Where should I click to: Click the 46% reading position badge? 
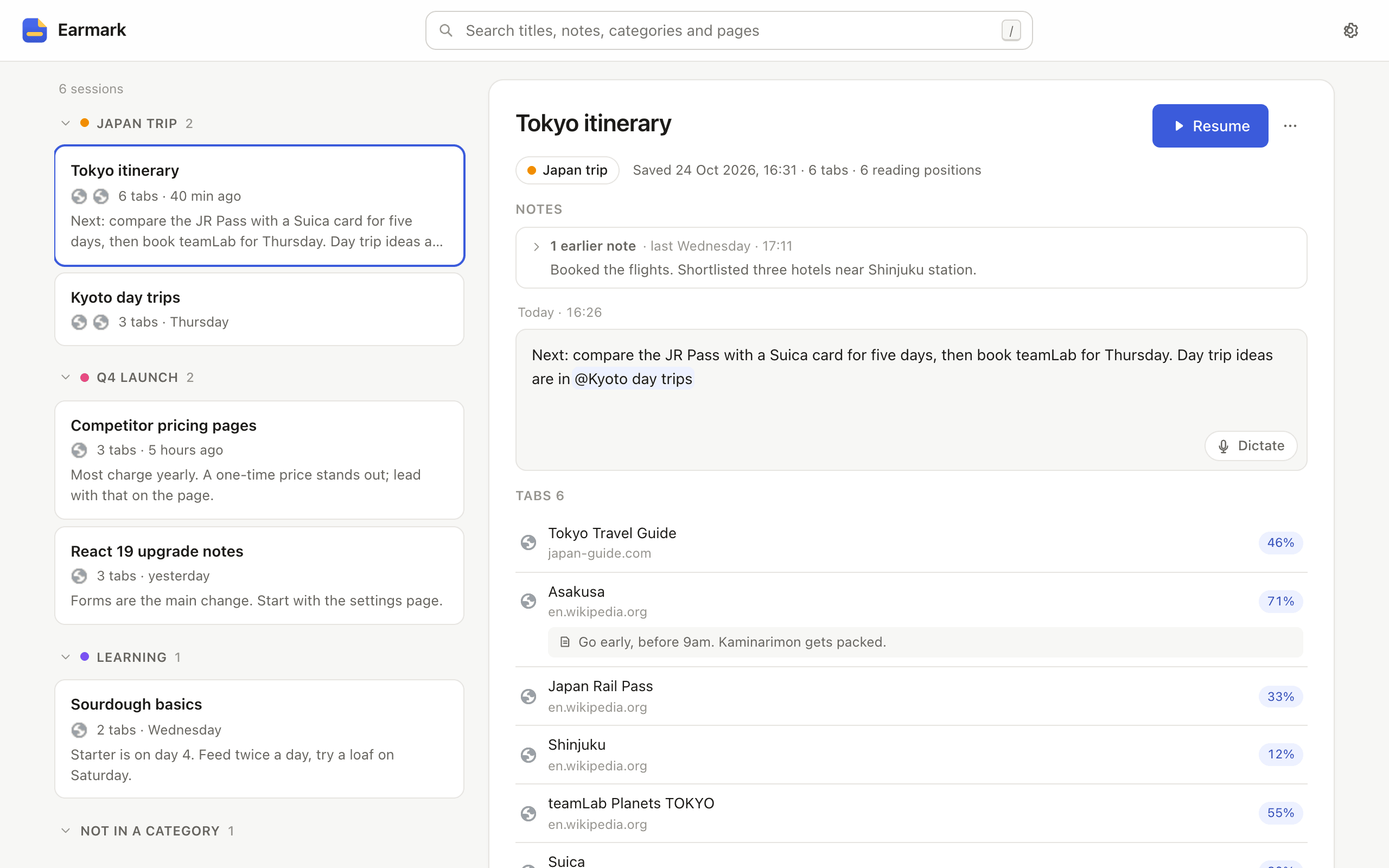coord(1280,542)
